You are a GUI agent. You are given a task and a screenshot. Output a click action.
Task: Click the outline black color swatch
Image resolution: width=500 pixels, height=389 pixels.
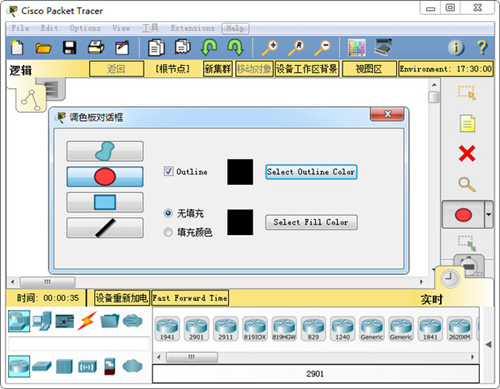tap(240, 172)
